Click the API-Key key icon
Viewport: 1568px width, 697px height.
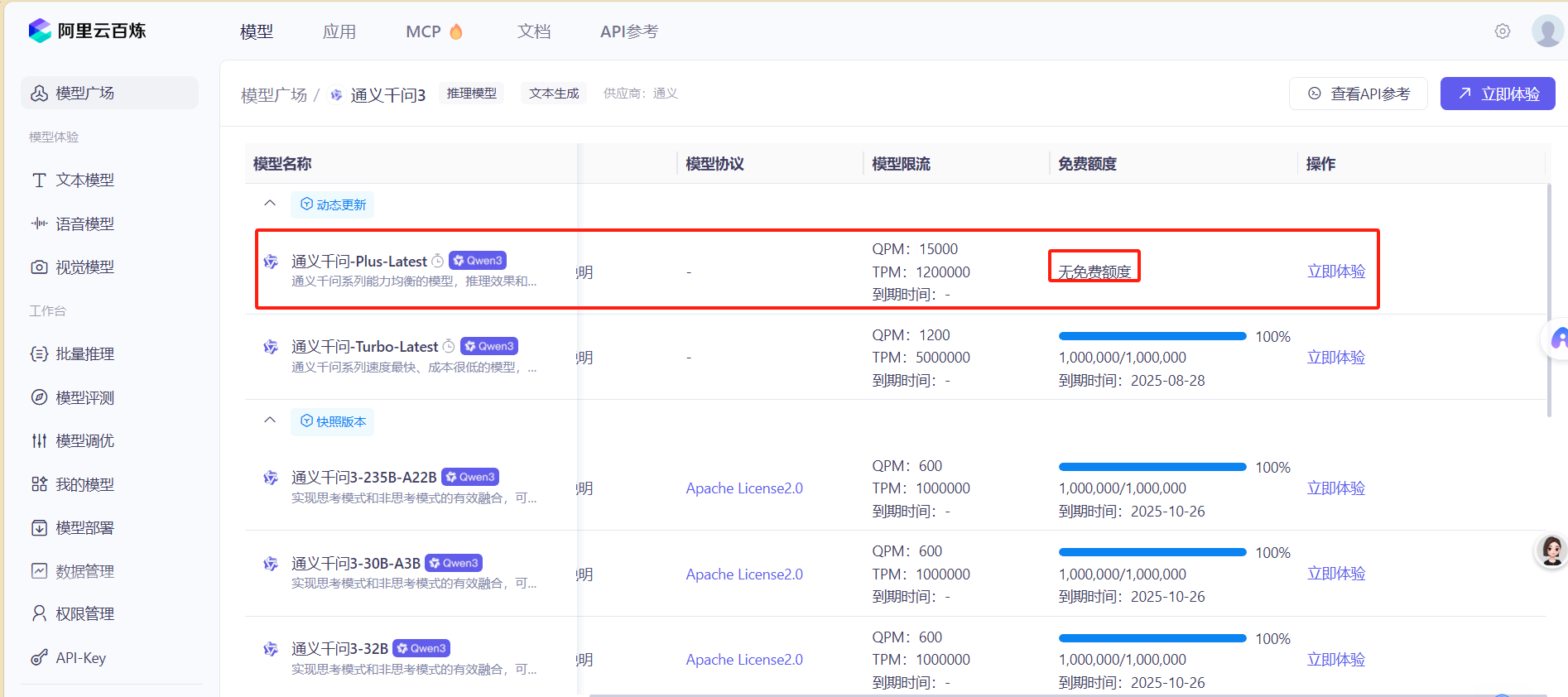click(39, 658)
